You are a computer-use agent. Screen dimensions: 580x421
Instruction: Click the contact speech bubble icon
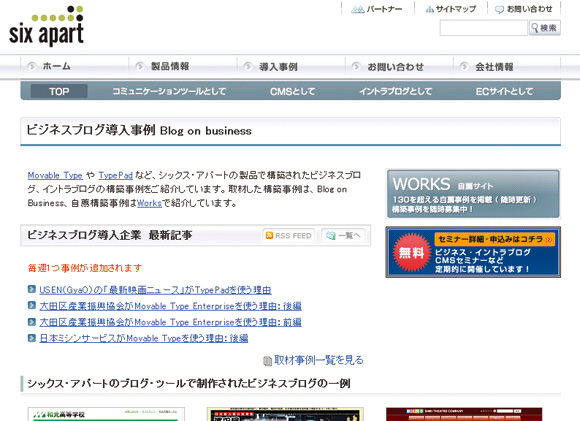click(x=499, y=10)
